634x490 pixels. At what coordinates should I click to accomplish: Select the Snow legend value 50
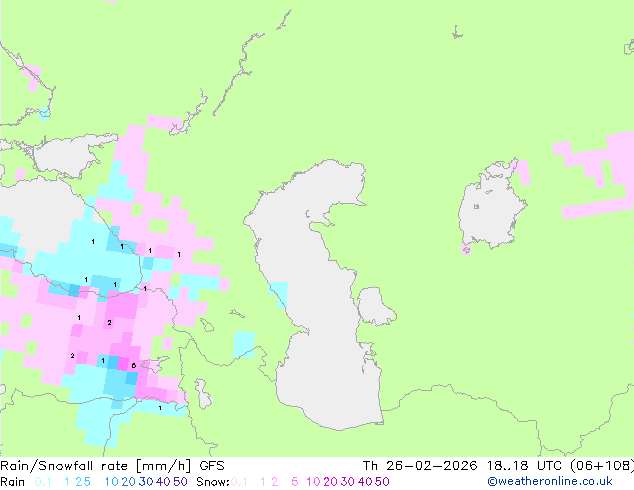(x=383, y=482)
